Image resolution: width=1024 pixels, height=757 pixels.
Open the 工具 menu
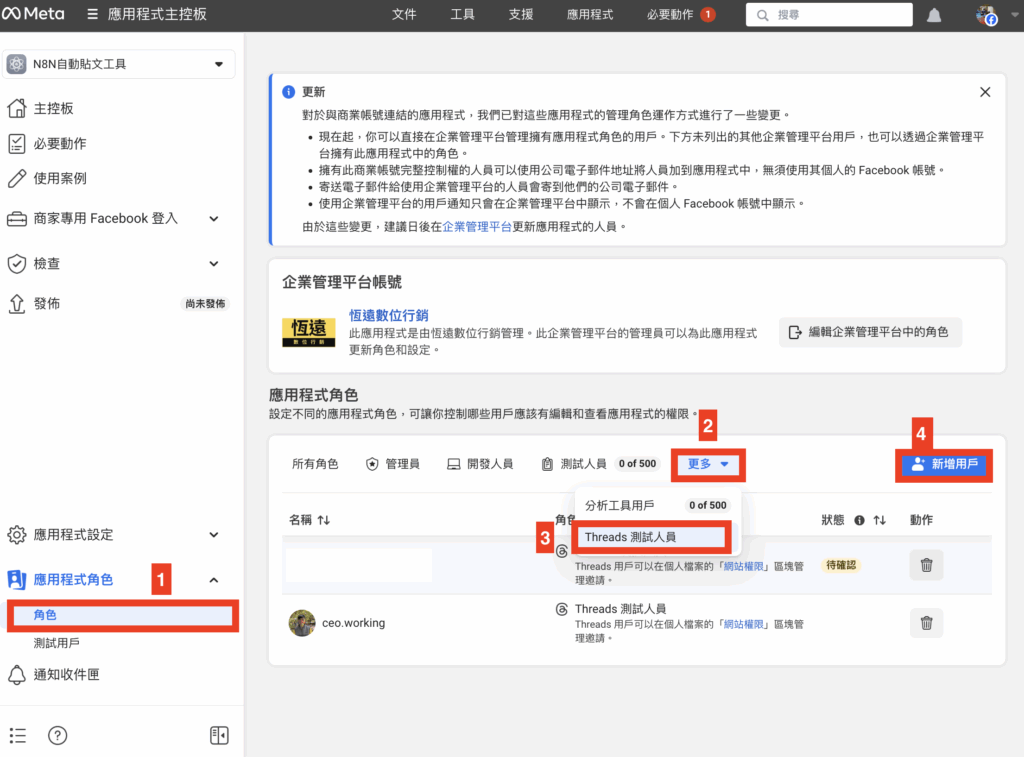tap(462, 14)
